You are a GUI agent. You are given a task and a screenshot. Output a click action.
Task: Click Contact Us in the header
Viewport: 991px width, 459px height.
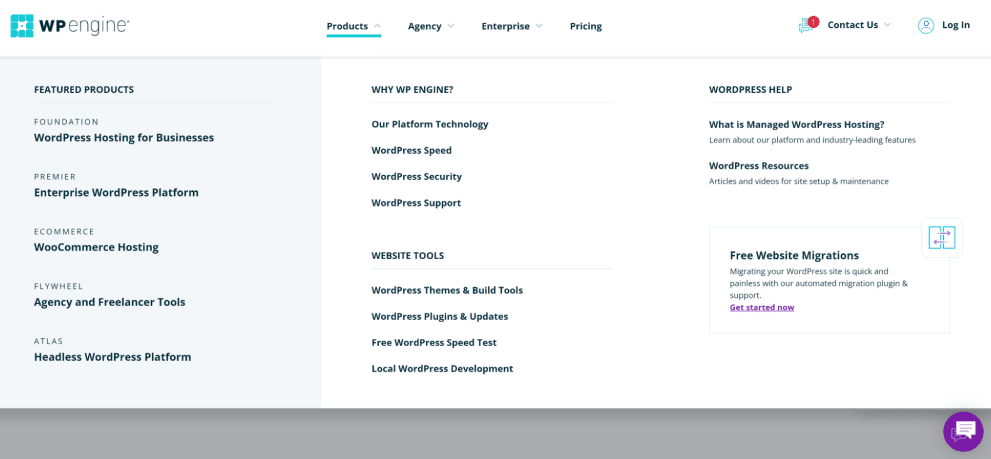pos(853,25)
